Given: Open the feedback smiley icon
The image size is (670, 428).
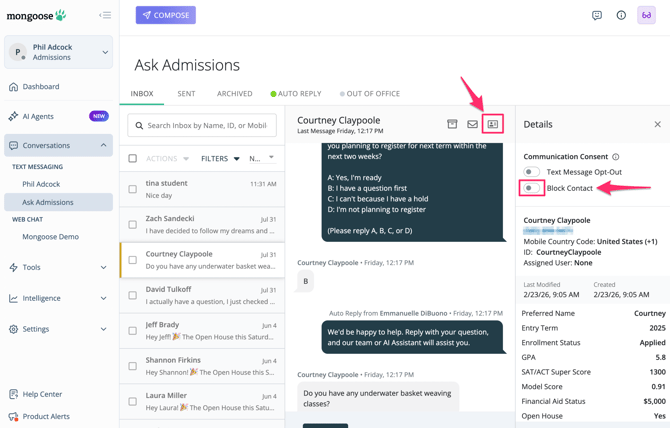Looking at the screenshot, I should pyautogui.click(x=597, y=15).
